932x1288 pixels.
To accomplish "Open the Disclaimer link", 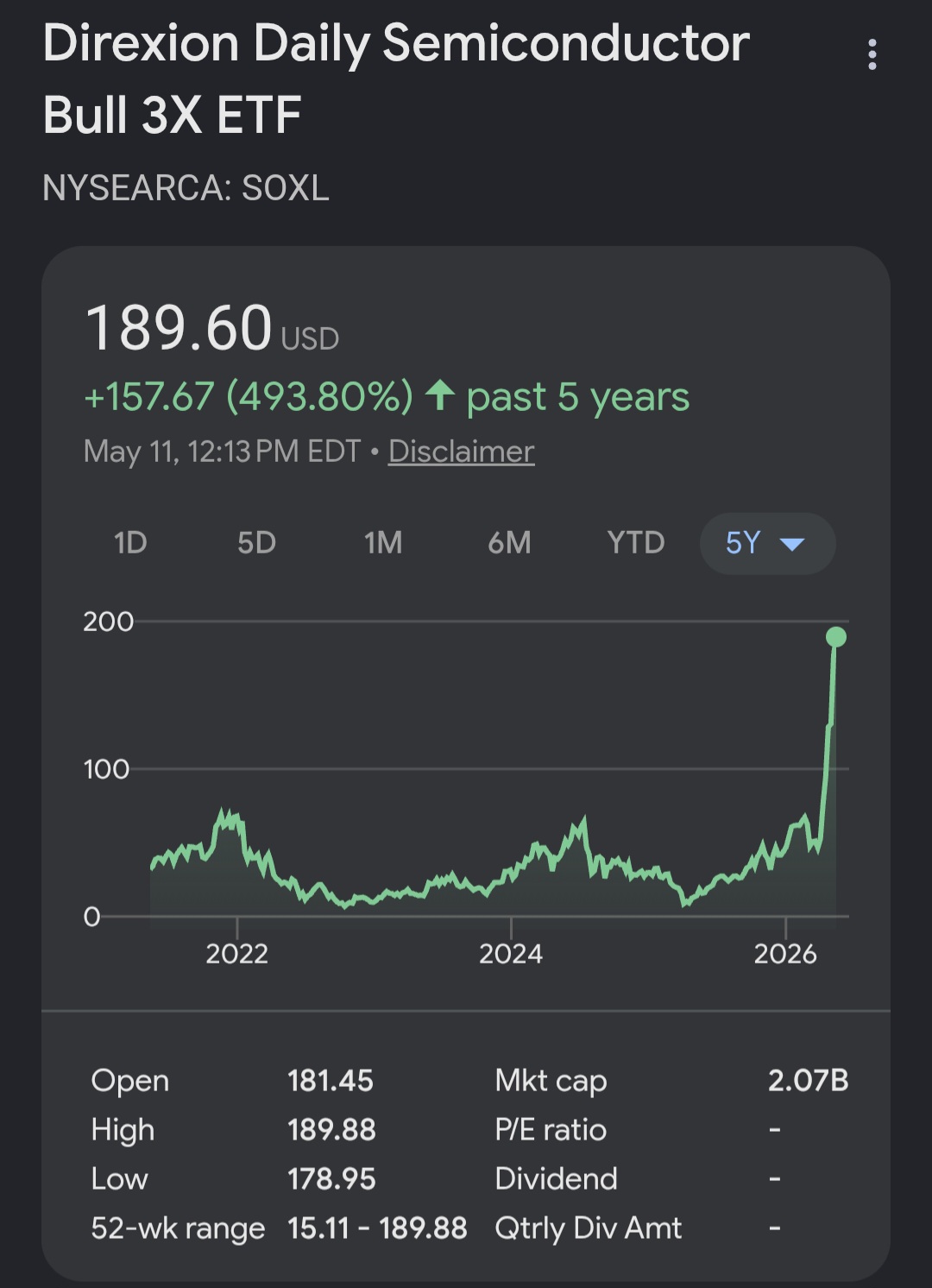I will (x=461, y=451).
